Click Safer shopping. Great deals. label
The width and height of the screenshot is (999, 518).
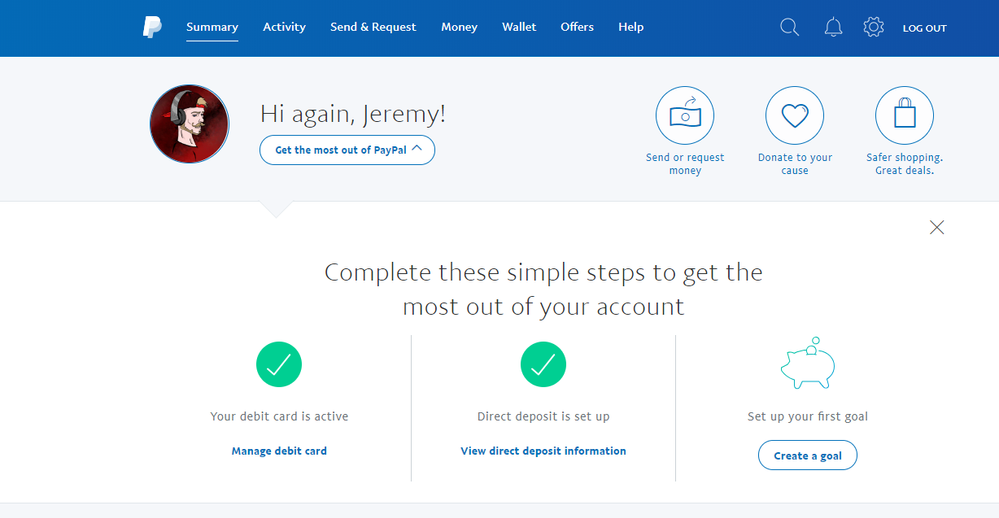pyautogui.click(x=904, y=164)
